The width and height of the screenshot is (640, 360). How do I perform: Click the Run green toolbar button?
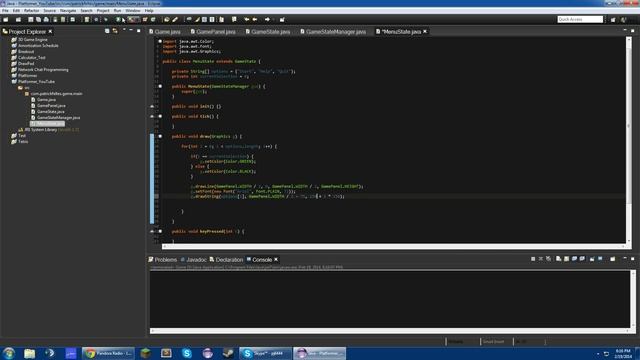pos(118,20)
